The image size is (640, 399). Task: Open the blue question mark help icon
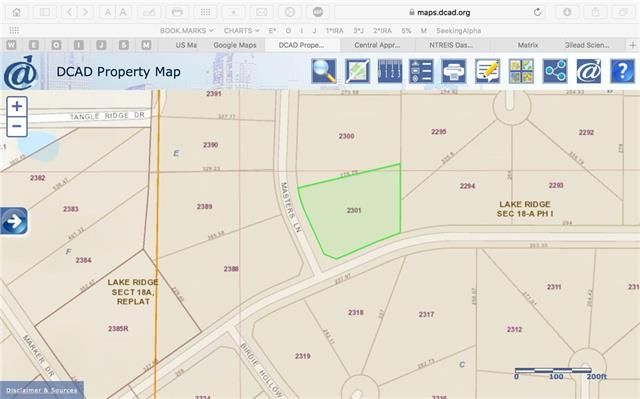tap(622, 71)
